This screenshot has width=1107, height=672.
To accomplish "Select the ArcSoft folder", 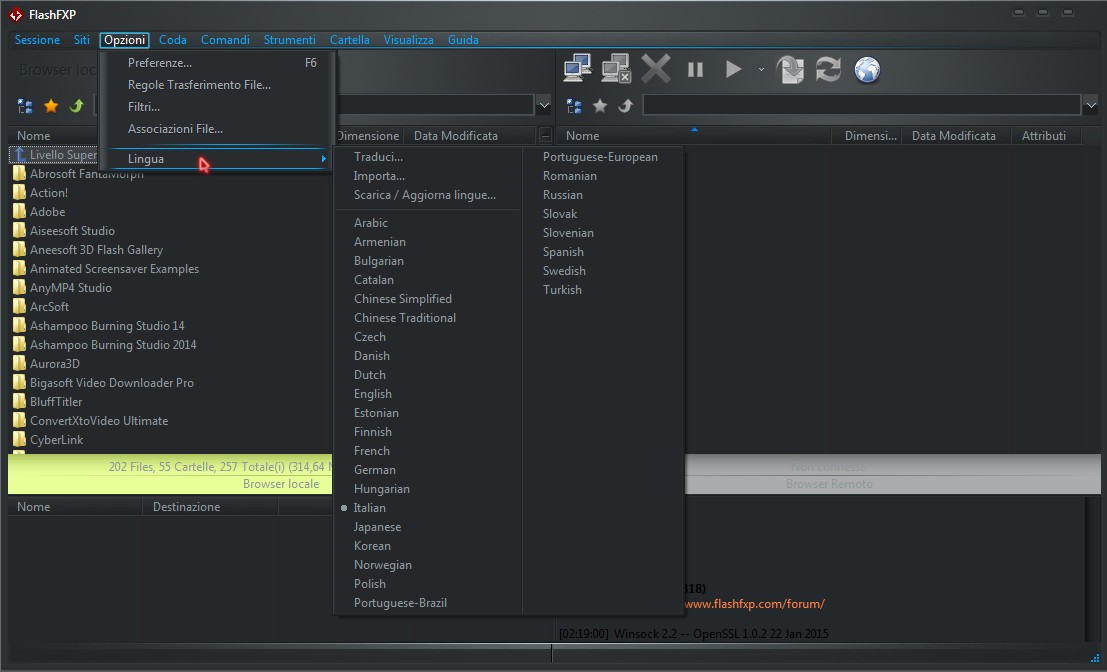I will (x=49, y=307).
